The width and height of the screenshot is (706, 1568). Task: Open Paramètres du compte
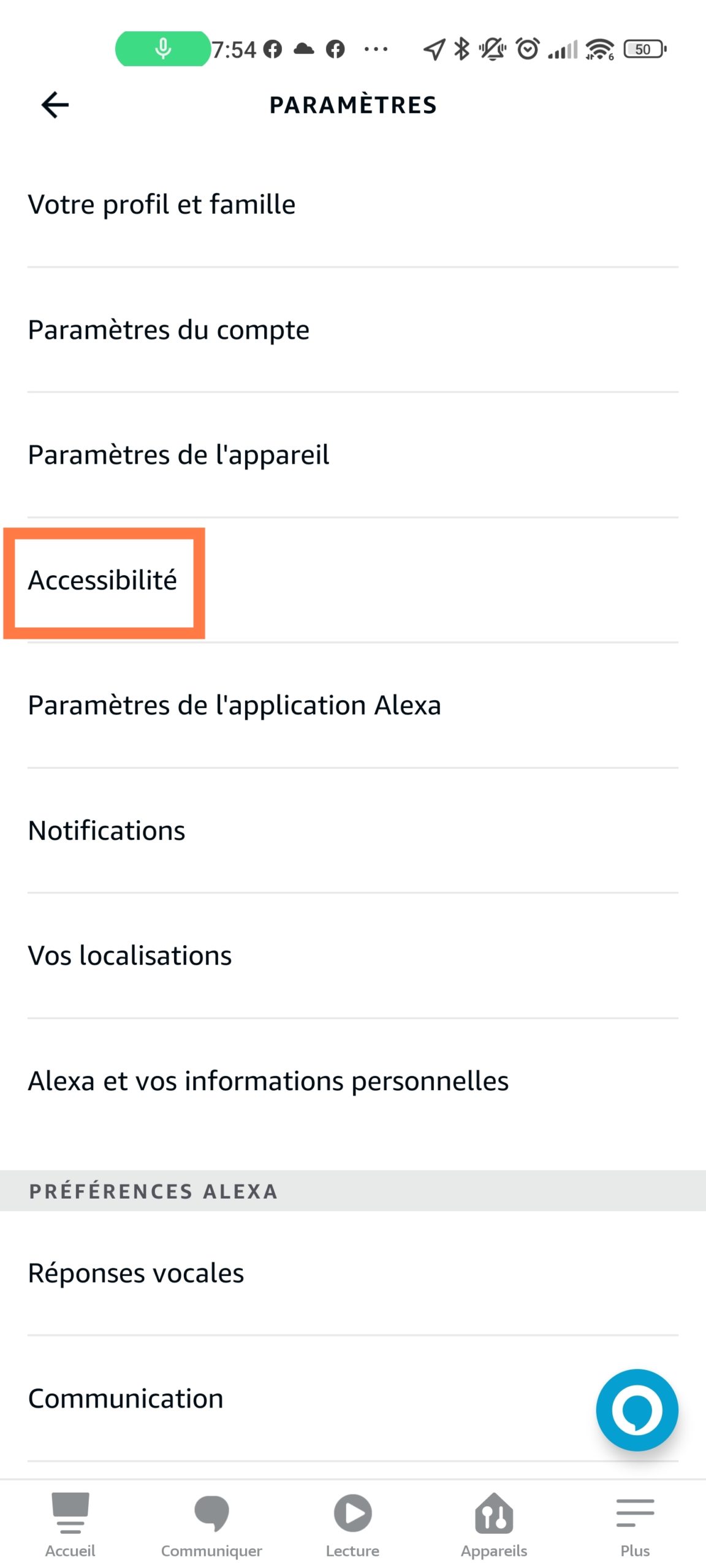coord(353,330)
